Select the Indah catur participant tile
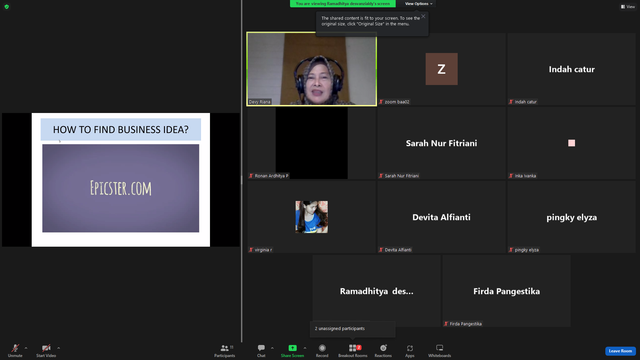The width and height of the screenshot is (640, 360). pyautogui.click(x=571, y=69)
